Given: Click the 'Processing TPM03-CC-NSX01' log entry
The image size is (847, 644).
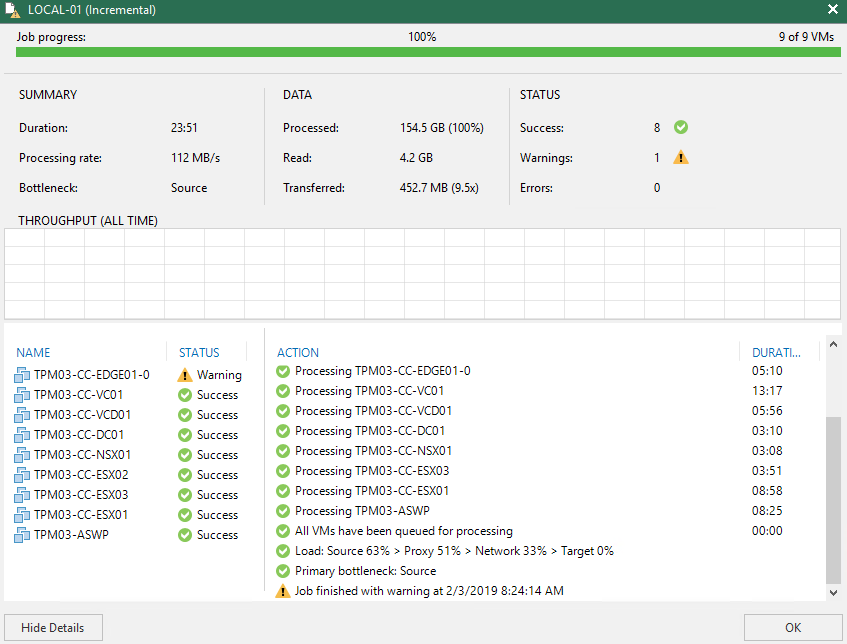Looking at the screenshot, I should [373, 451].
